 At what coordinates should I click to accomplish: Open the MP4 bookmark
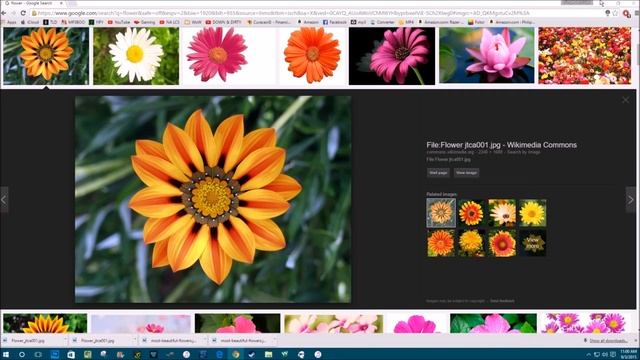[x=407, y=22]
